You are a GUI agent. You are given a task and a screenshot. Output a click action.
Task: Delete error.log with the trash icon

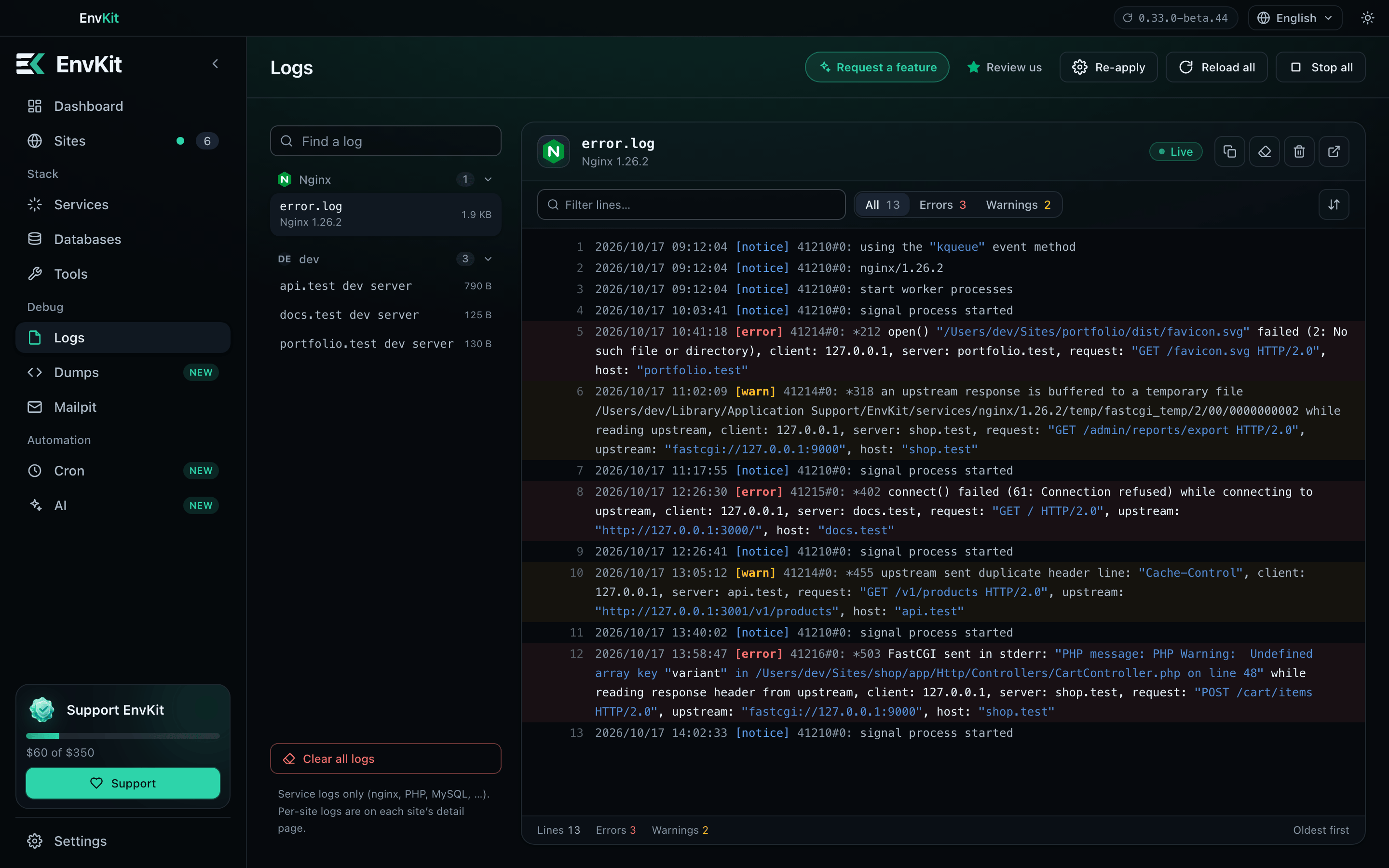1299,151
